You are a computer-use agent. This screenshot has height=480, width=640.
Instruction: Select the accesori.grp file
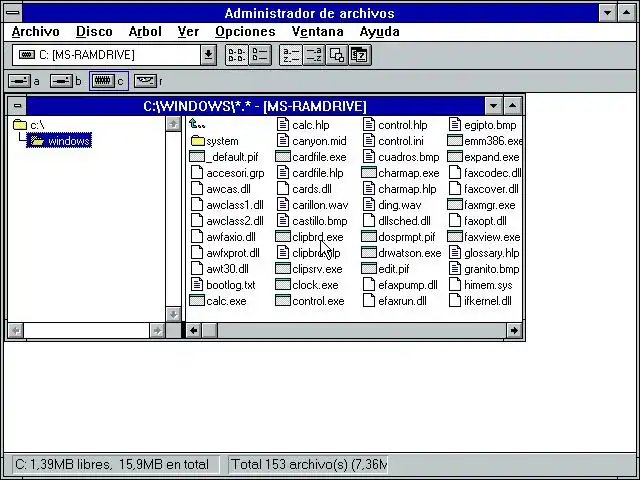[x=227, y=173]
